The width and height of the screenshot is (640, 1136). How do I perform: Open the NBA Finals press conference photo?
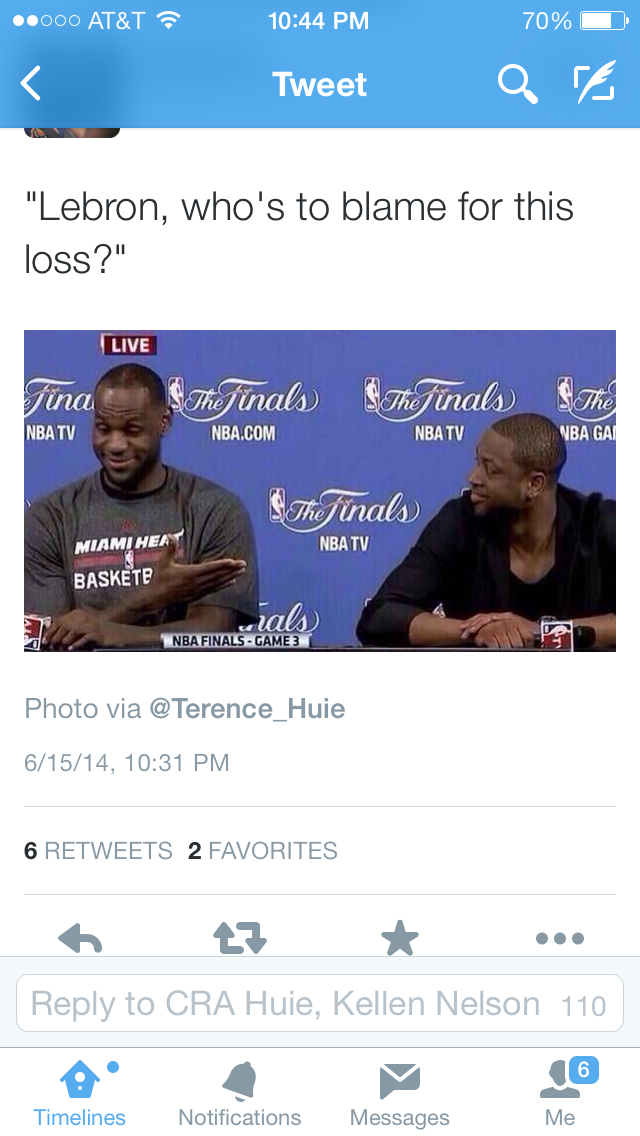[320, 490]
